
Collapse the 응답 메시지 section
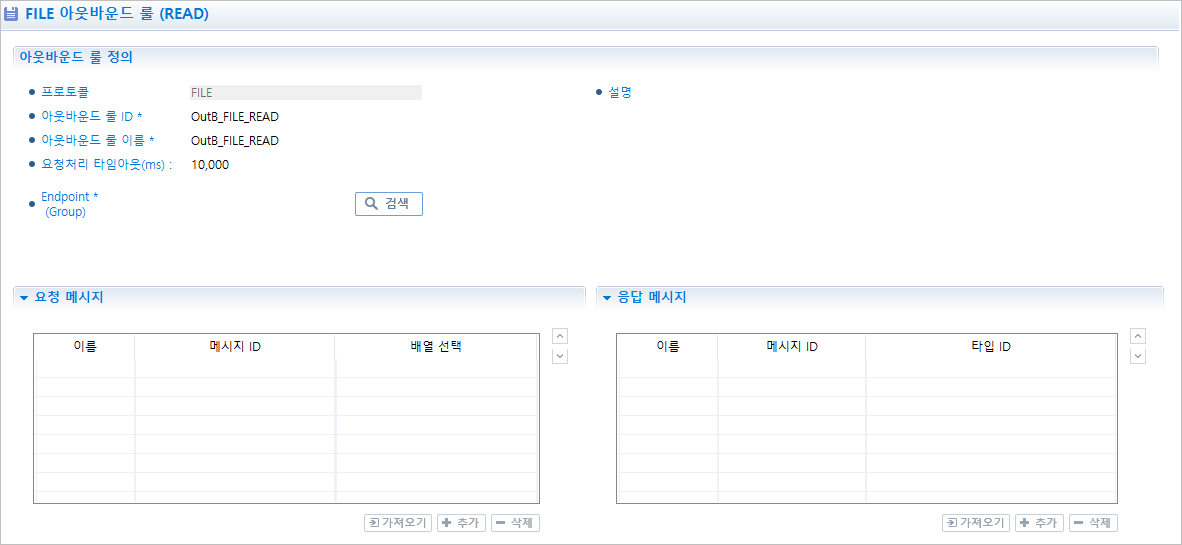tap(607, 297)
